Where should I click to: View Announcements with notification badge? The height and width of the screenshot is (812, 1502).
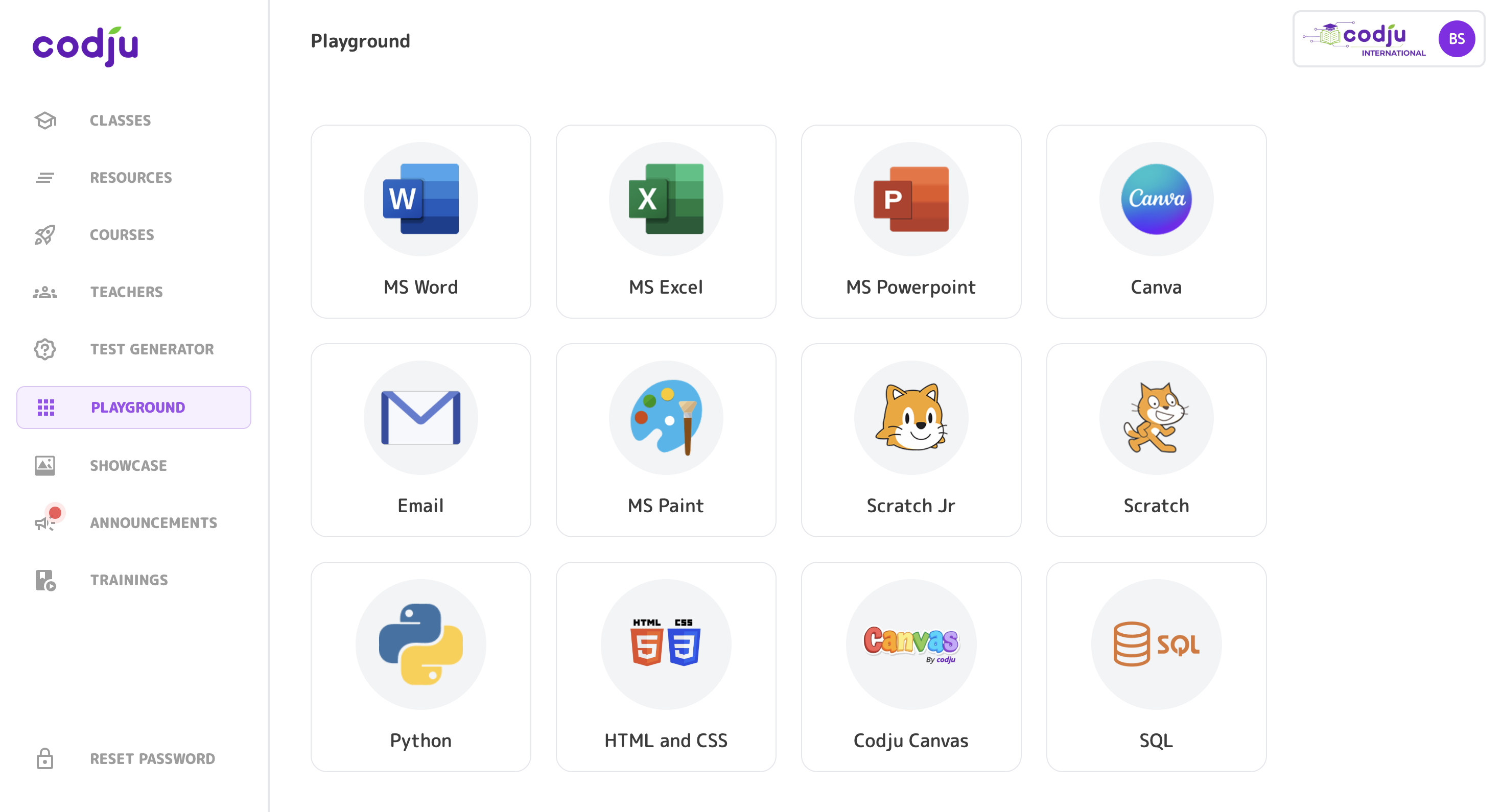pyautogui.click(x=153, y=522)
